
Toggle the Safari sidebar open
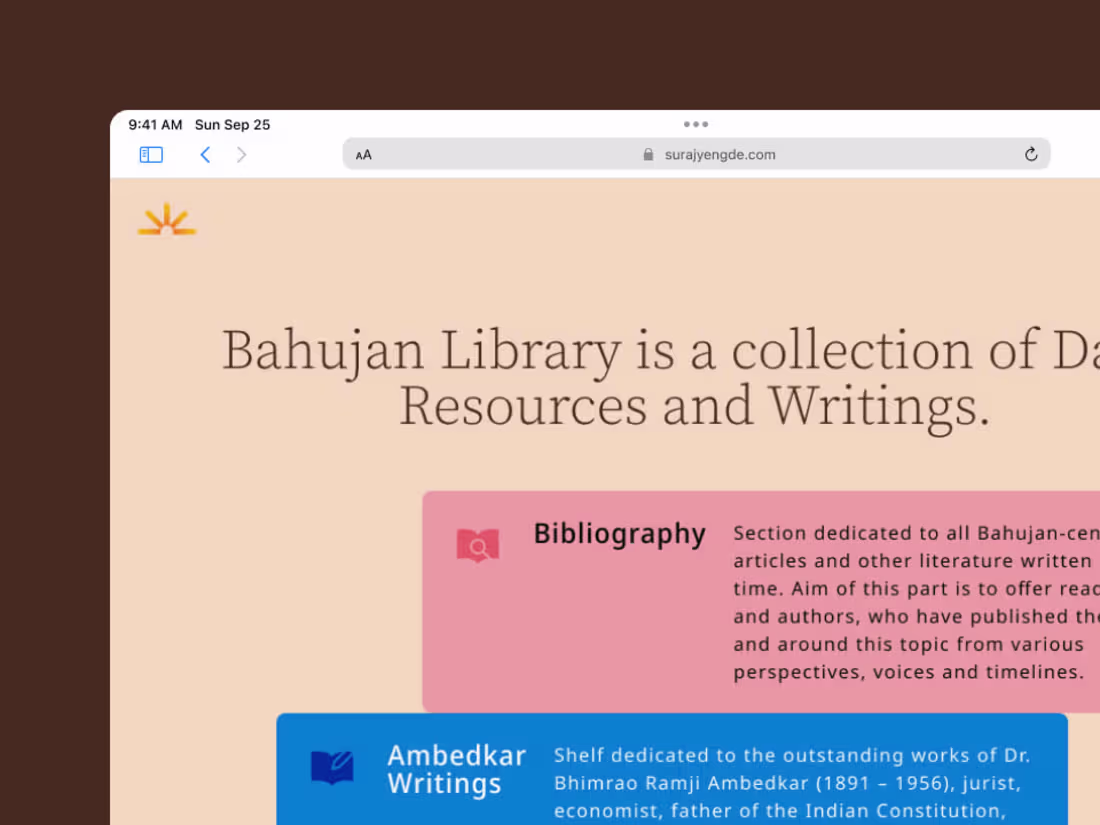[151, 154]
